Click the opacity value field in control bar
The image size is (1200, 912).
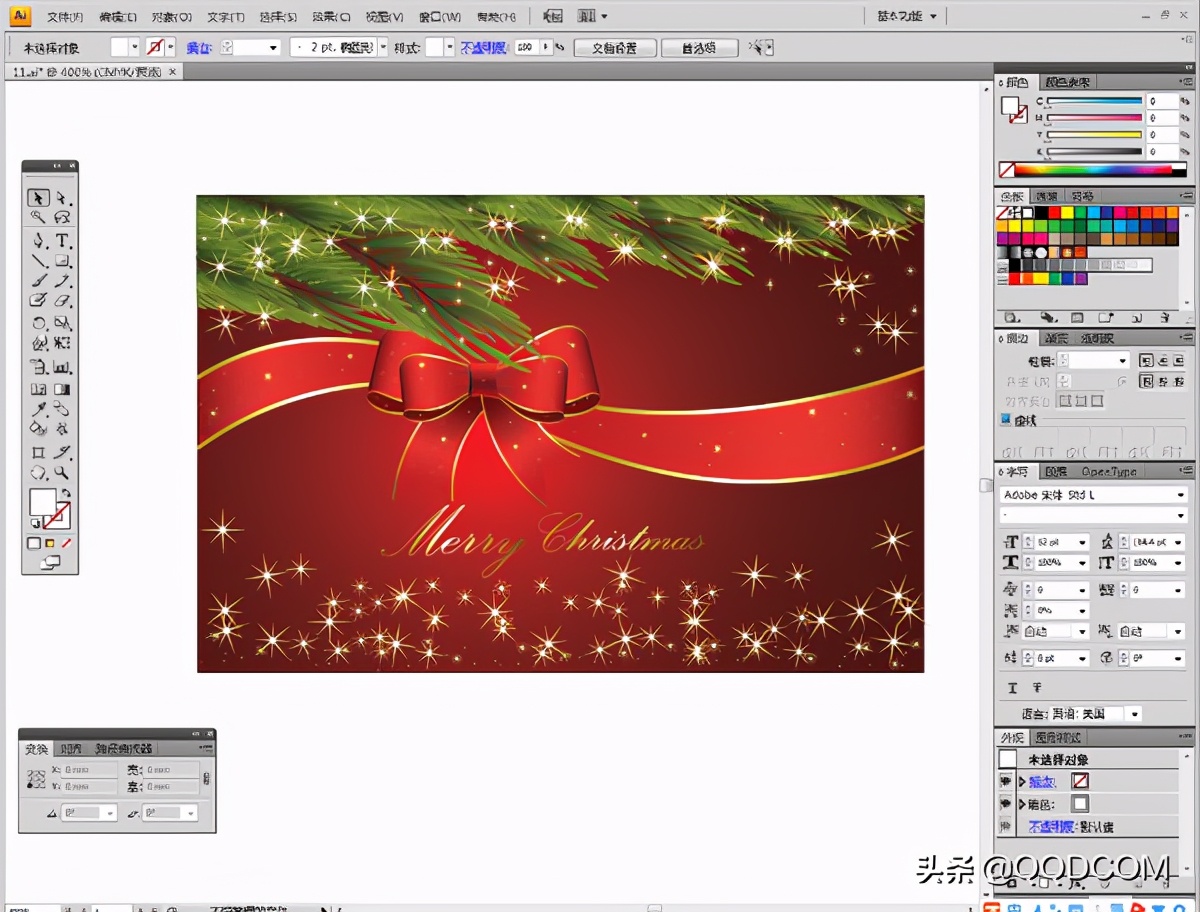(x=527, y=47)
